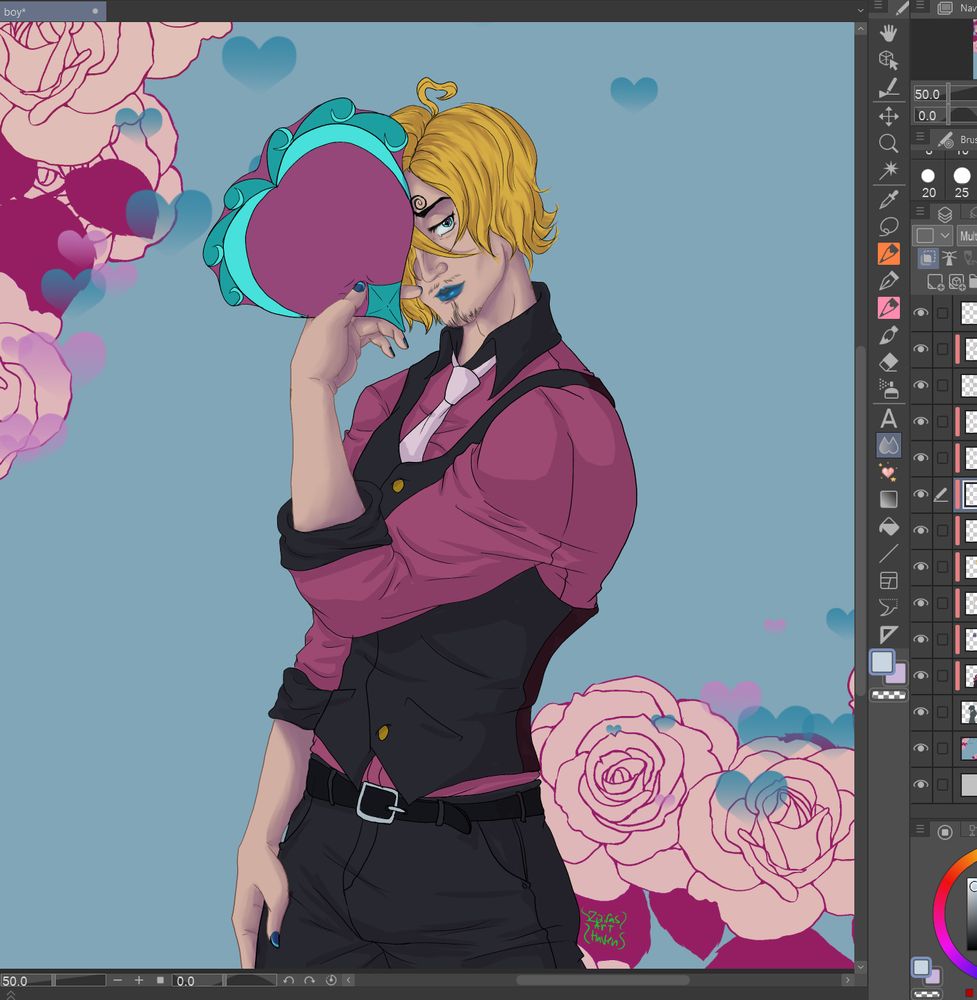The height and width of the screenshot is (1000, 977).
Task: Hide layer directly below the active layer
Action: coord(920,530)
